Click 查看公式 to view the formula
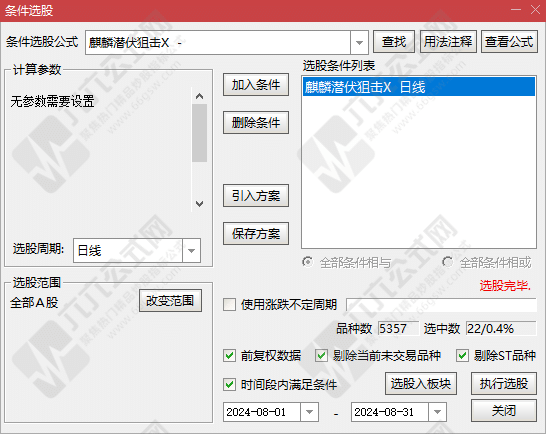The height and width of the screenshot is (434, 546). coord(509,42)
